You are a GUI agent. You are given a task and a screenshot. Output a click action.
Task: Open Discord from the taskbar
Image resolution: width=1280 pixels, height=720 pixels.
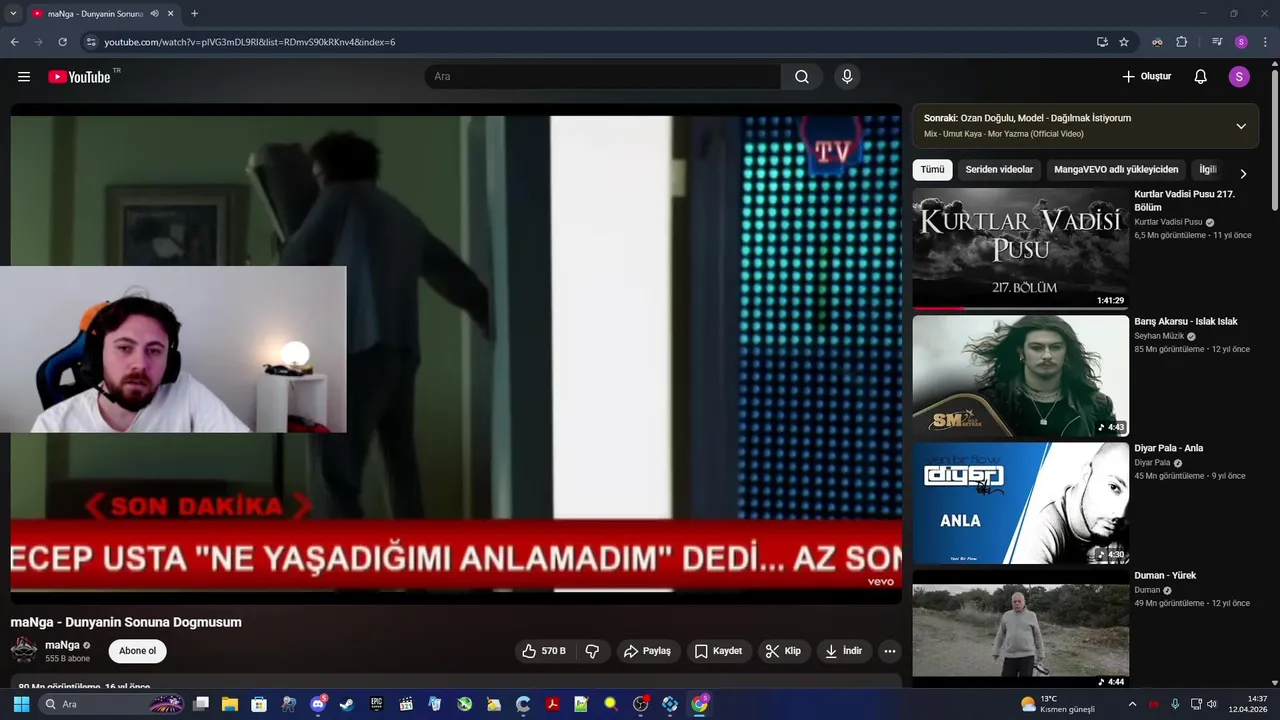point(318,704)
